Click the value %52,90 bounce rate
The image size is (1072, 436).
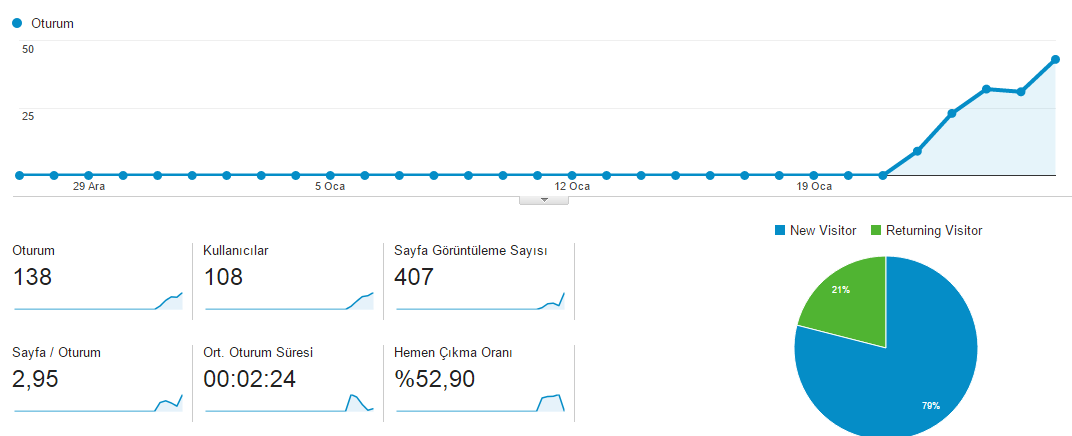tap(435, 379)
